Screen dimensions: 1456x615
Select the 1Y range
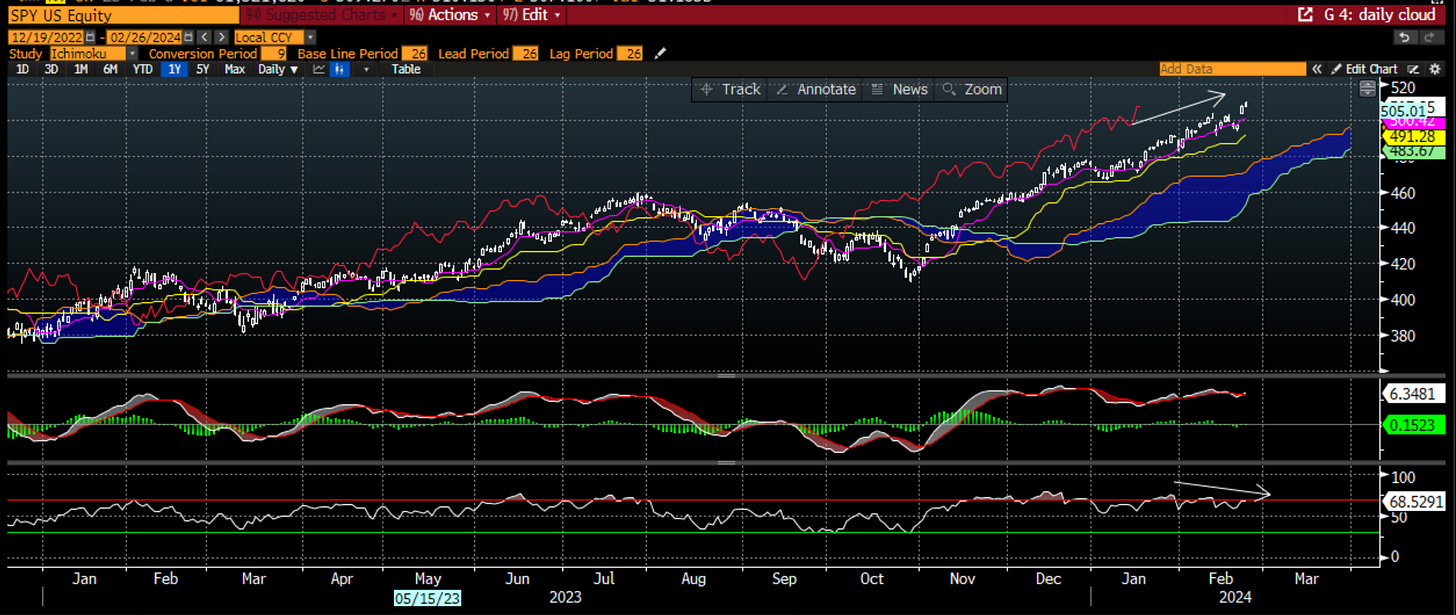click(x=175, y=69)
